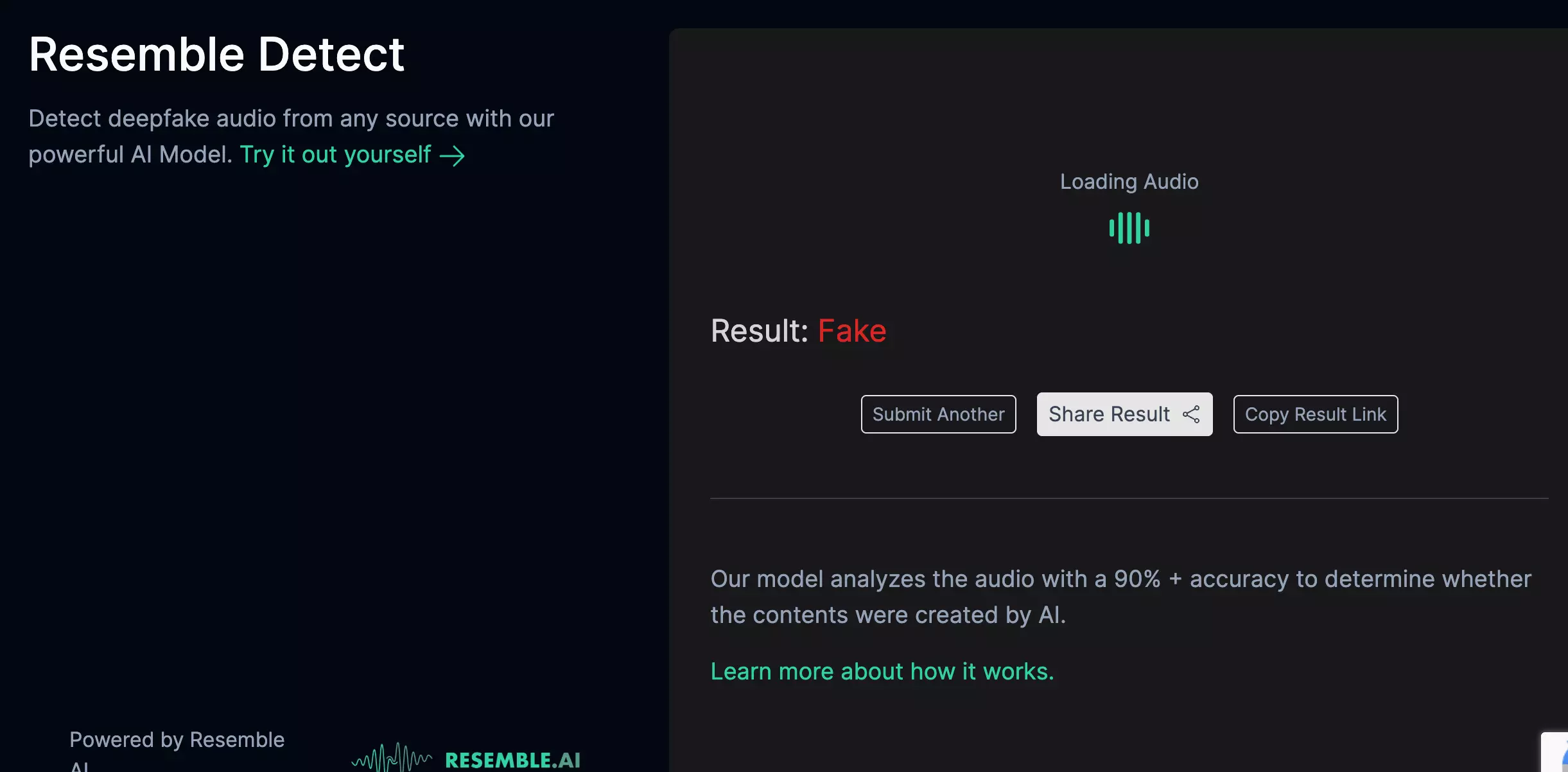Open Learn more about how it works
The height and width of the screenshot is (772, 1568).
(882, 671)
